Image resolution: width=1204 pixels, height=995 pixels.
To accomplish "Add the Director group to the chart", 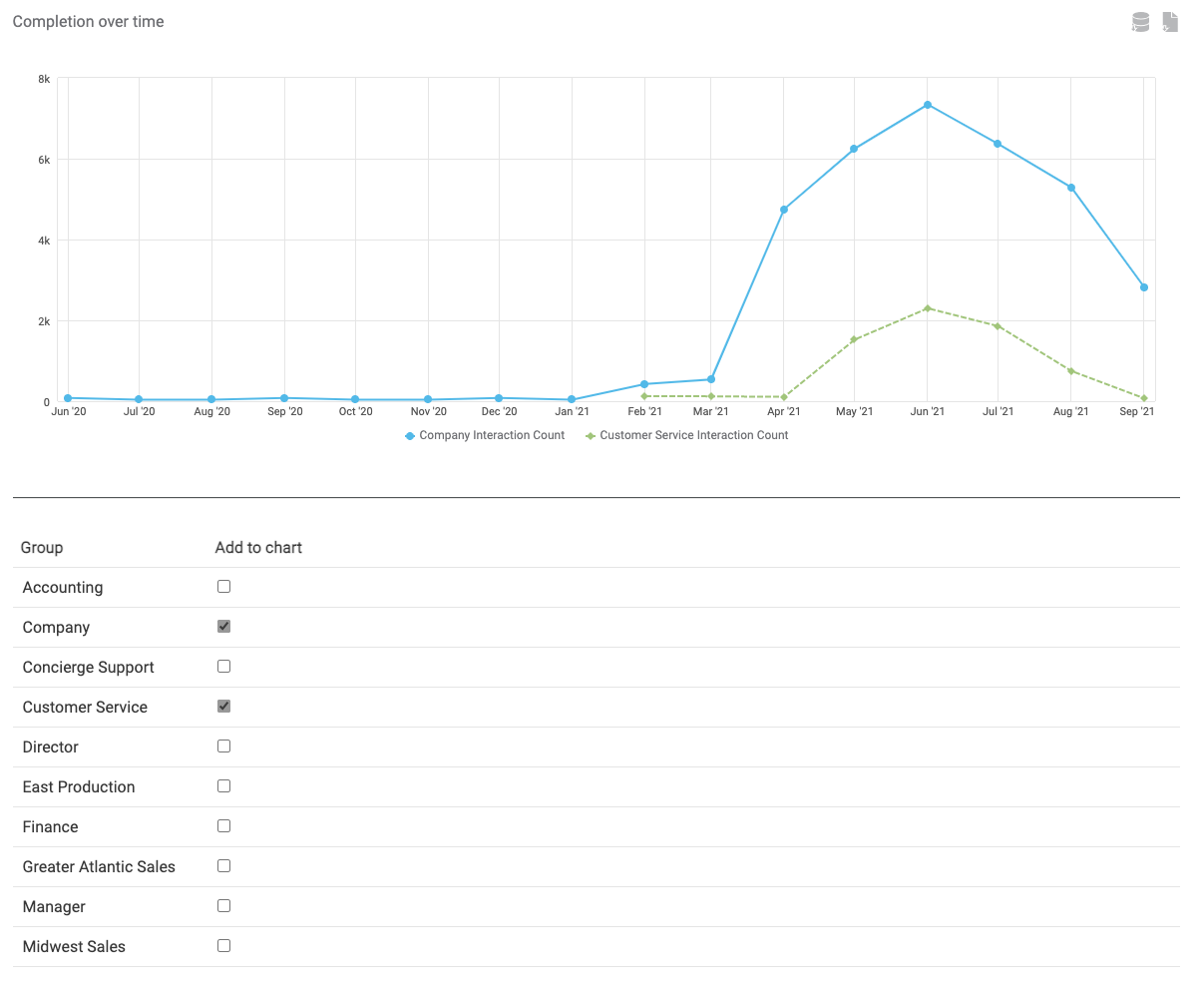I will coord(223,746).
